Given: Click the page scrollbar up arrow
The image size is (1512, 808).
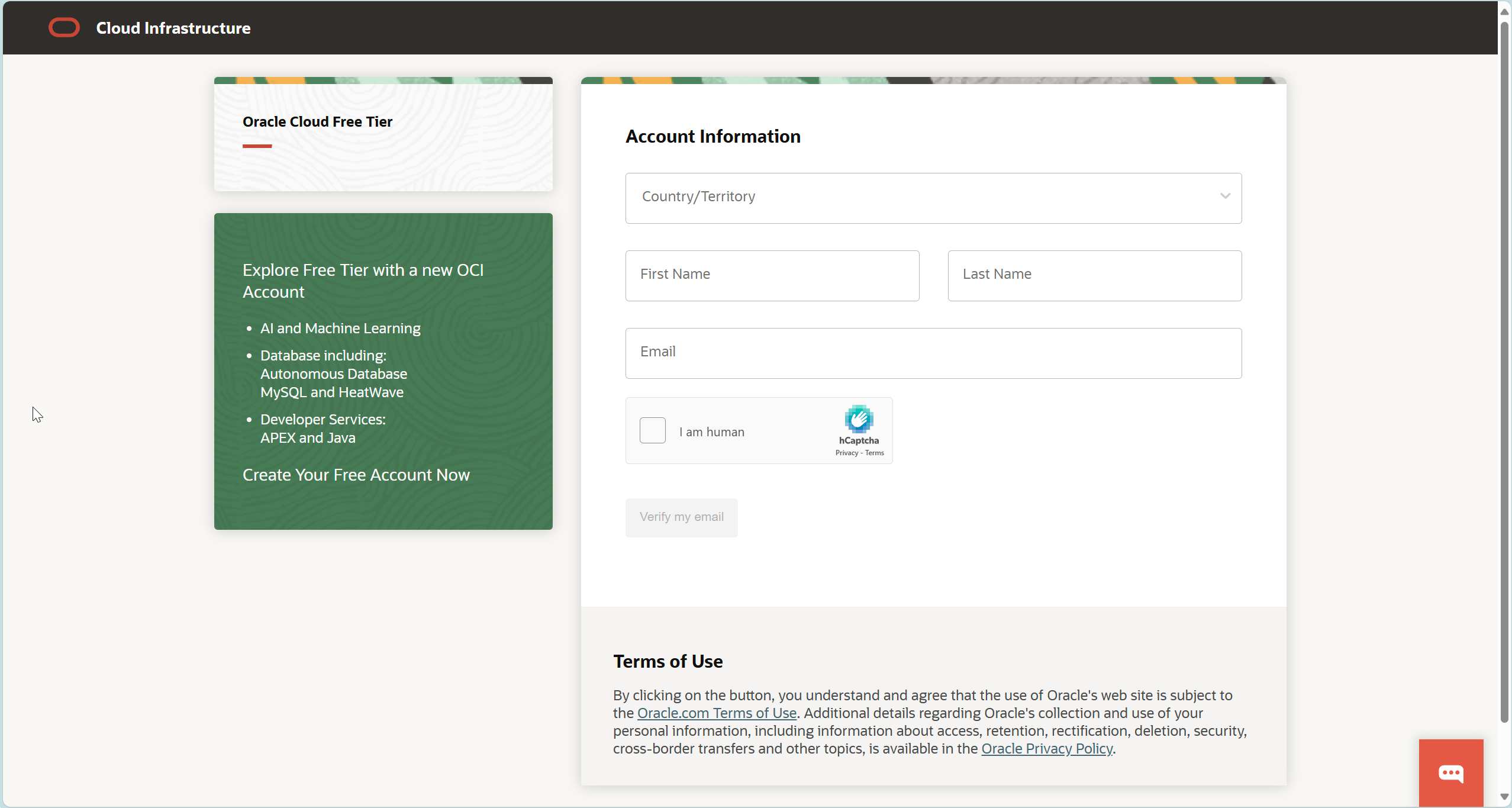Looking at the screenshot, I should coord(1504,11).
